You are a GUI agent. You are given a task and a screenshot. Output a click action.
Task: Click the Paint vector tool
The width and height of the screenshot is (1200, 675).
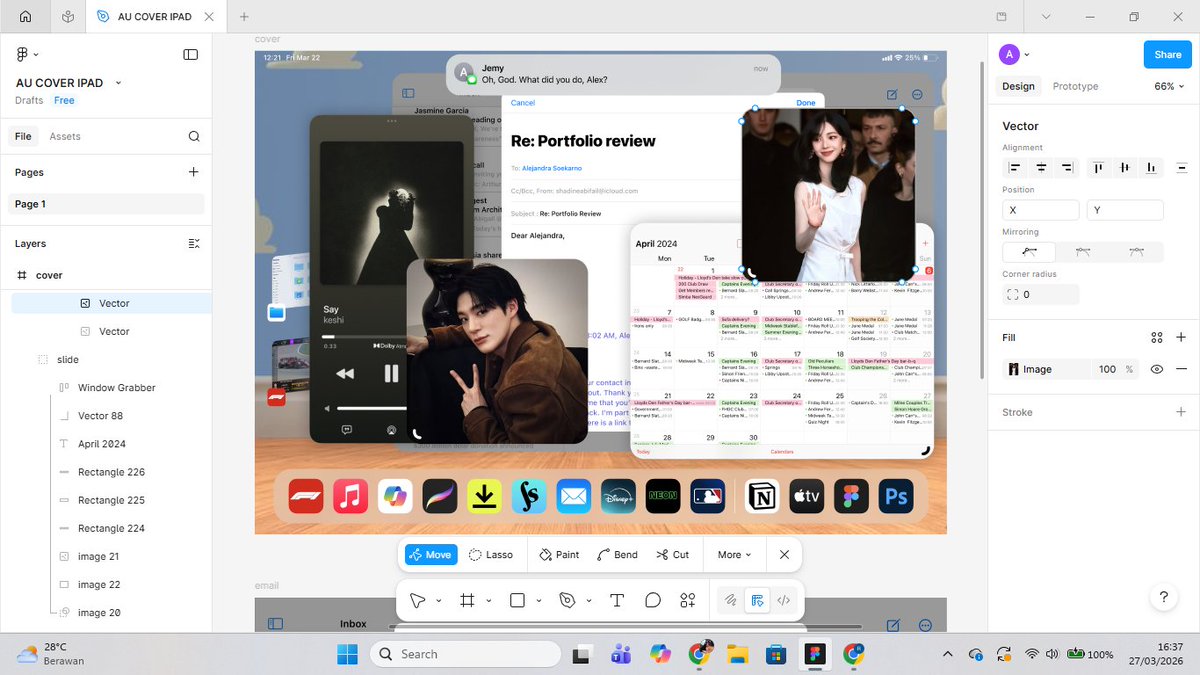click(559, 554)
